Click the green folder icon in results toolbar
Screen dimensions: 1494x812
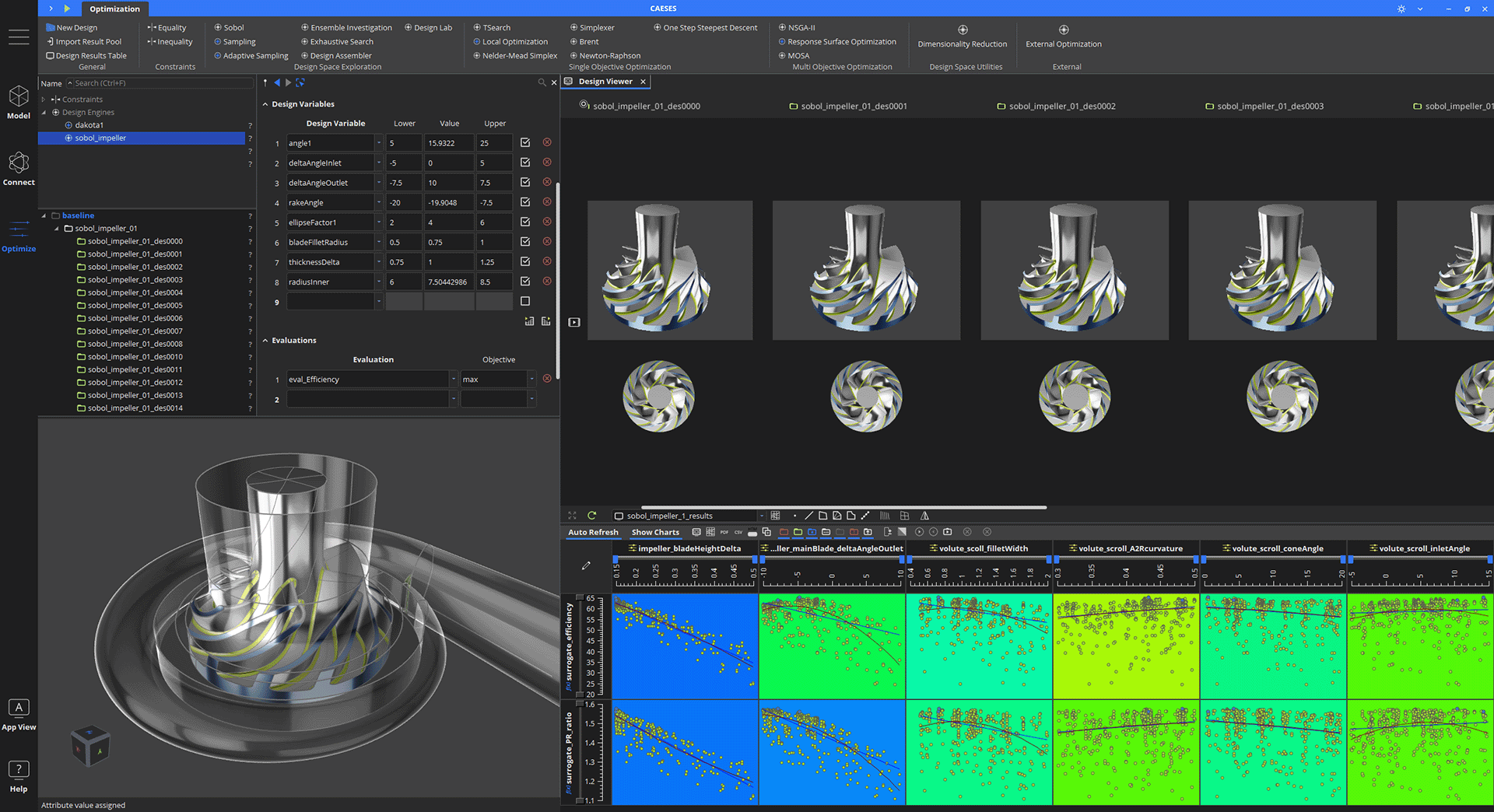pos(798,532)
